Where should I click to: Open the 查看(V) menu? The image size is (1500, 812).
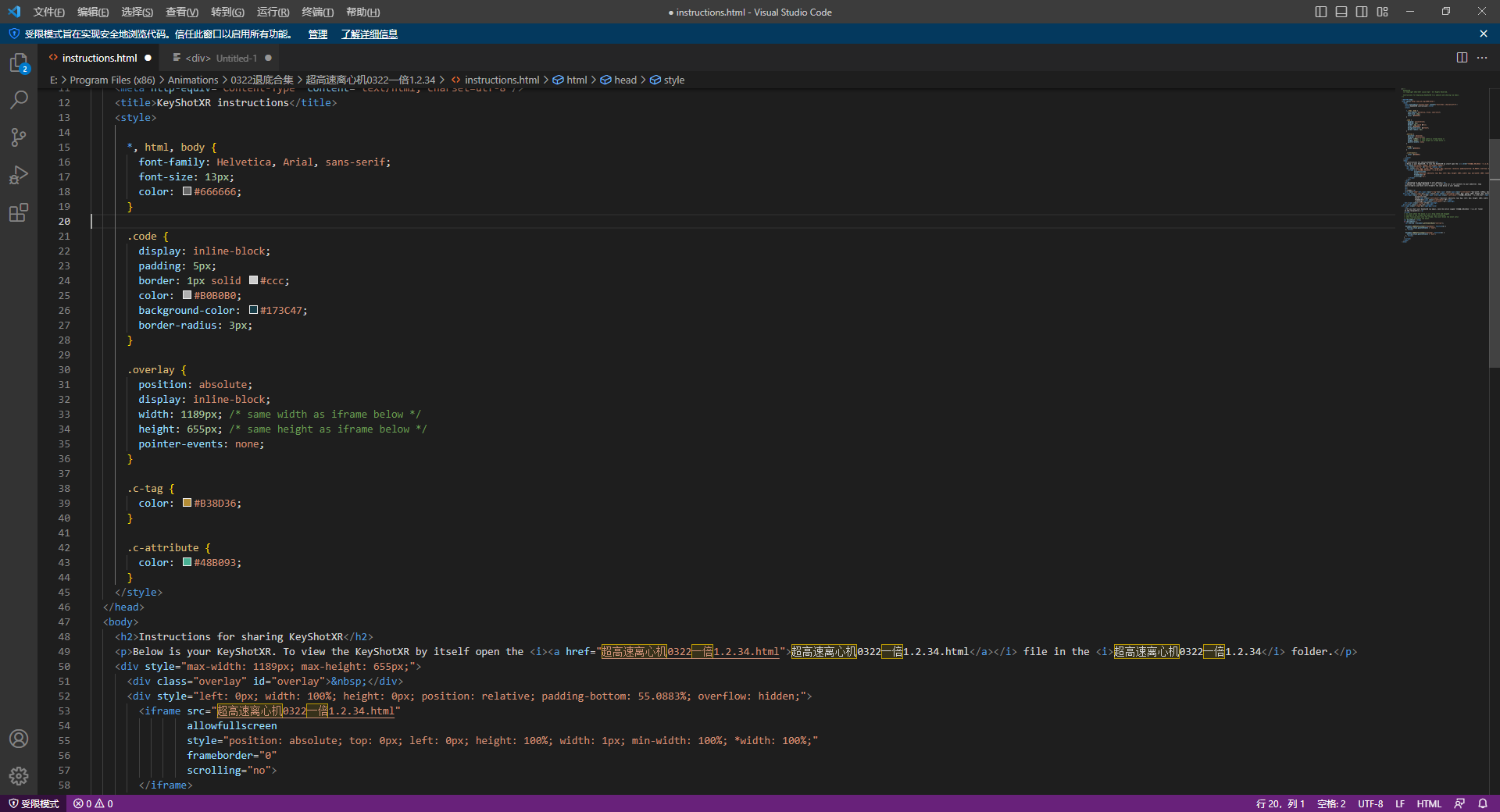click(182, 12)
